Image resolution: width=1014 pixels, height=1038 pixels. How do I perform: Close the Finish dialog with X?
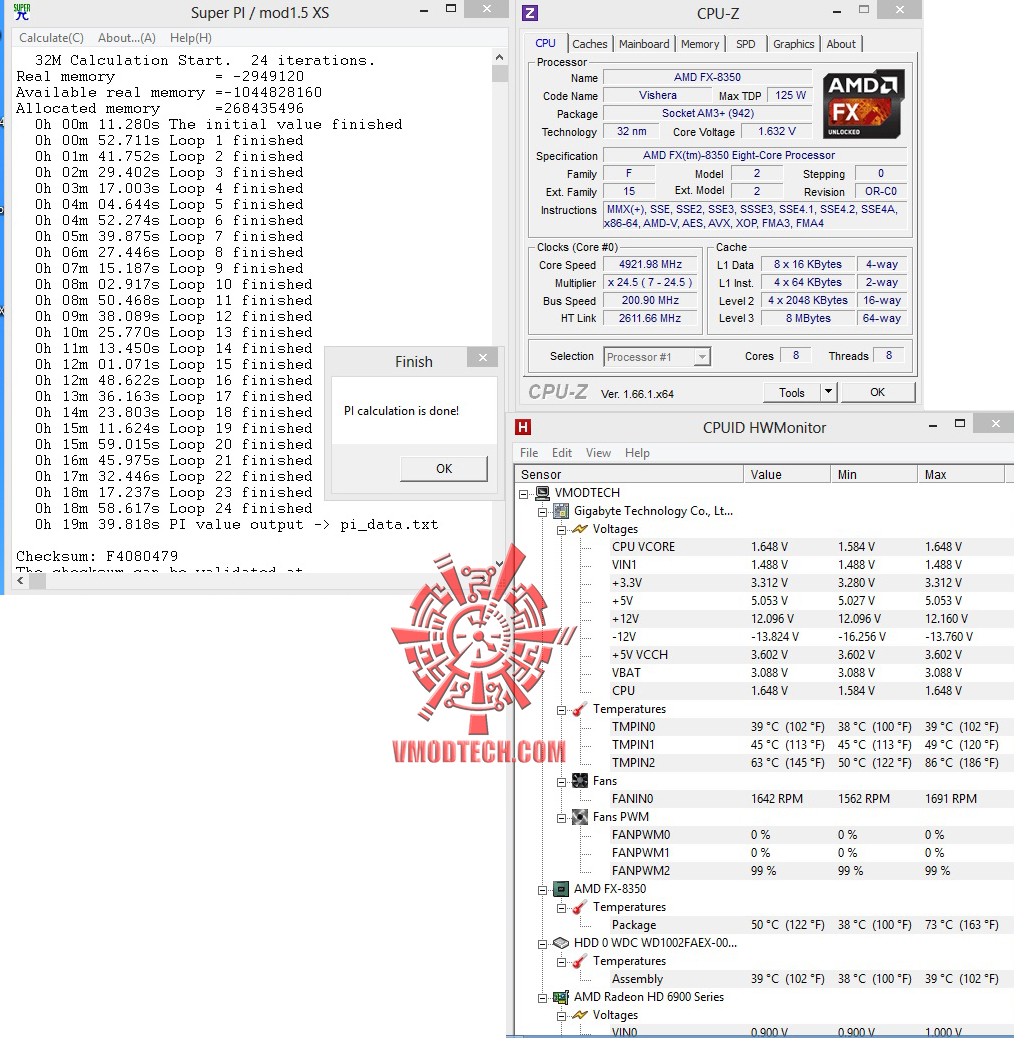coord(483,357)
